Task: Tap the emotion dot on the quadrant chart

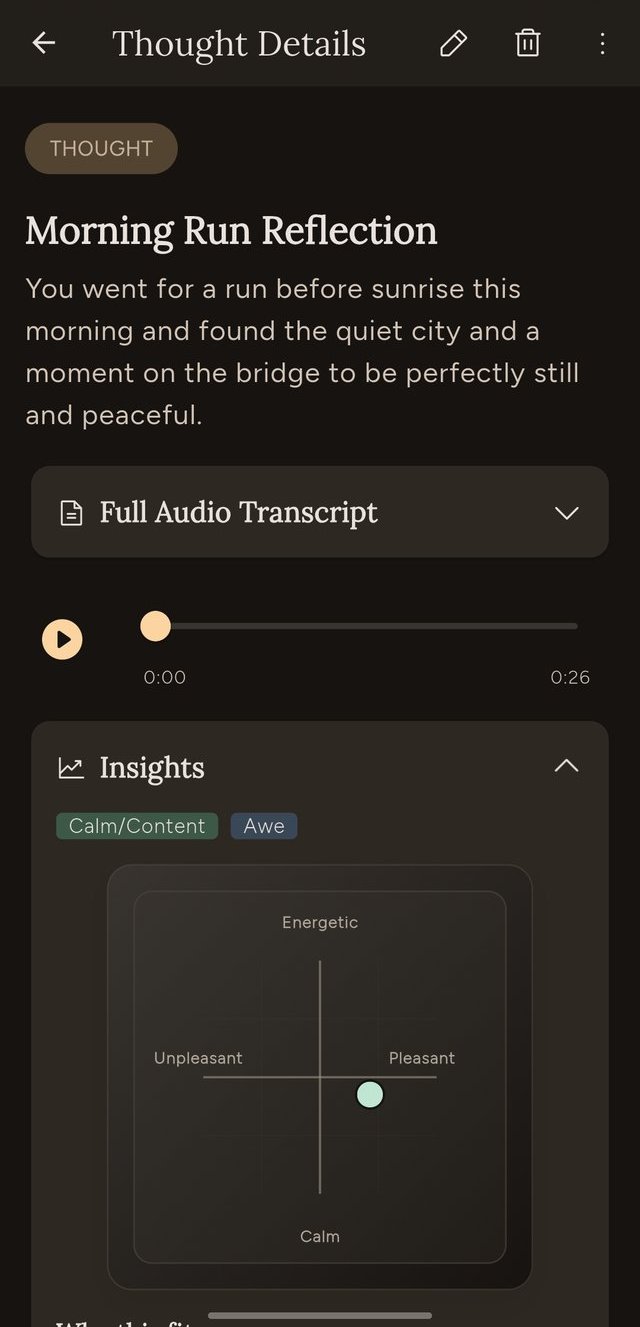Action: pyautogui.click(x=369, y=1094)
